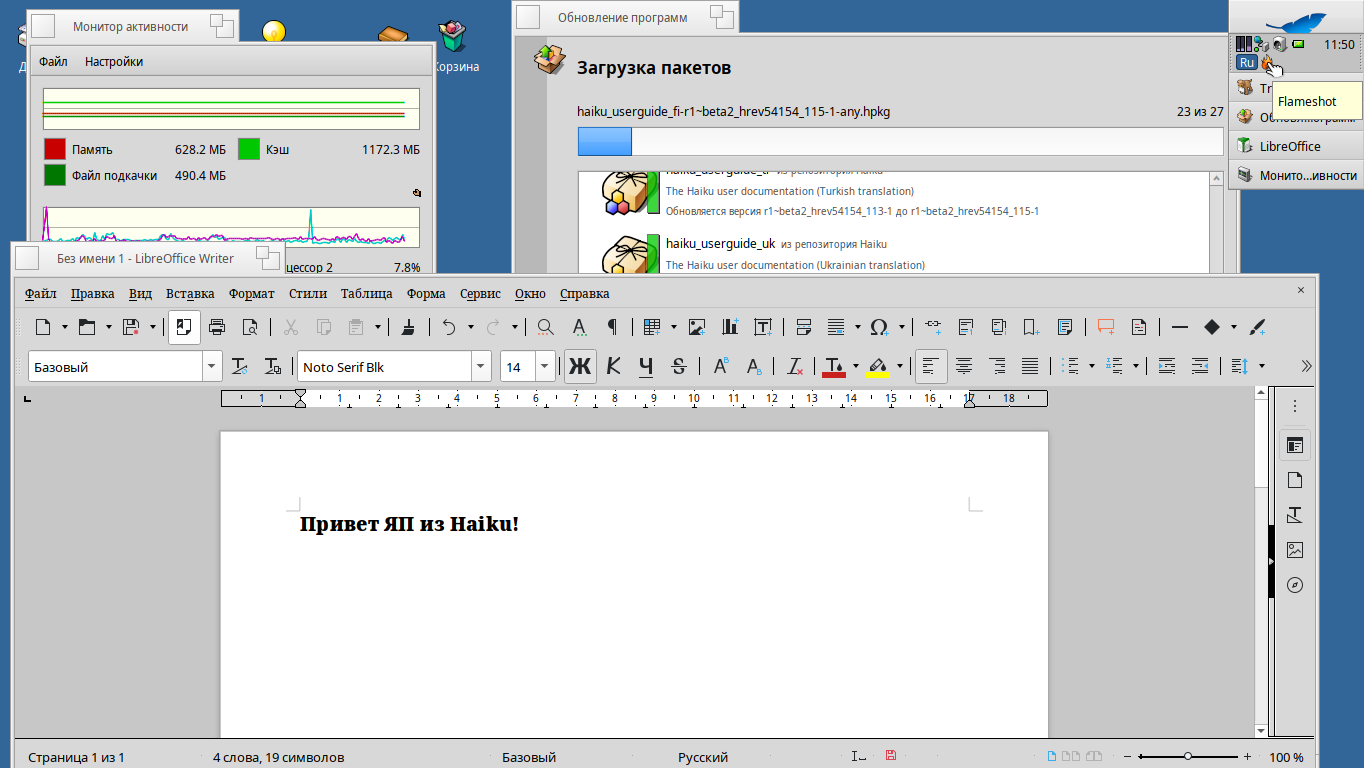Expand the paragraph style dropdown (Базовый)

[x=212, y=367]
